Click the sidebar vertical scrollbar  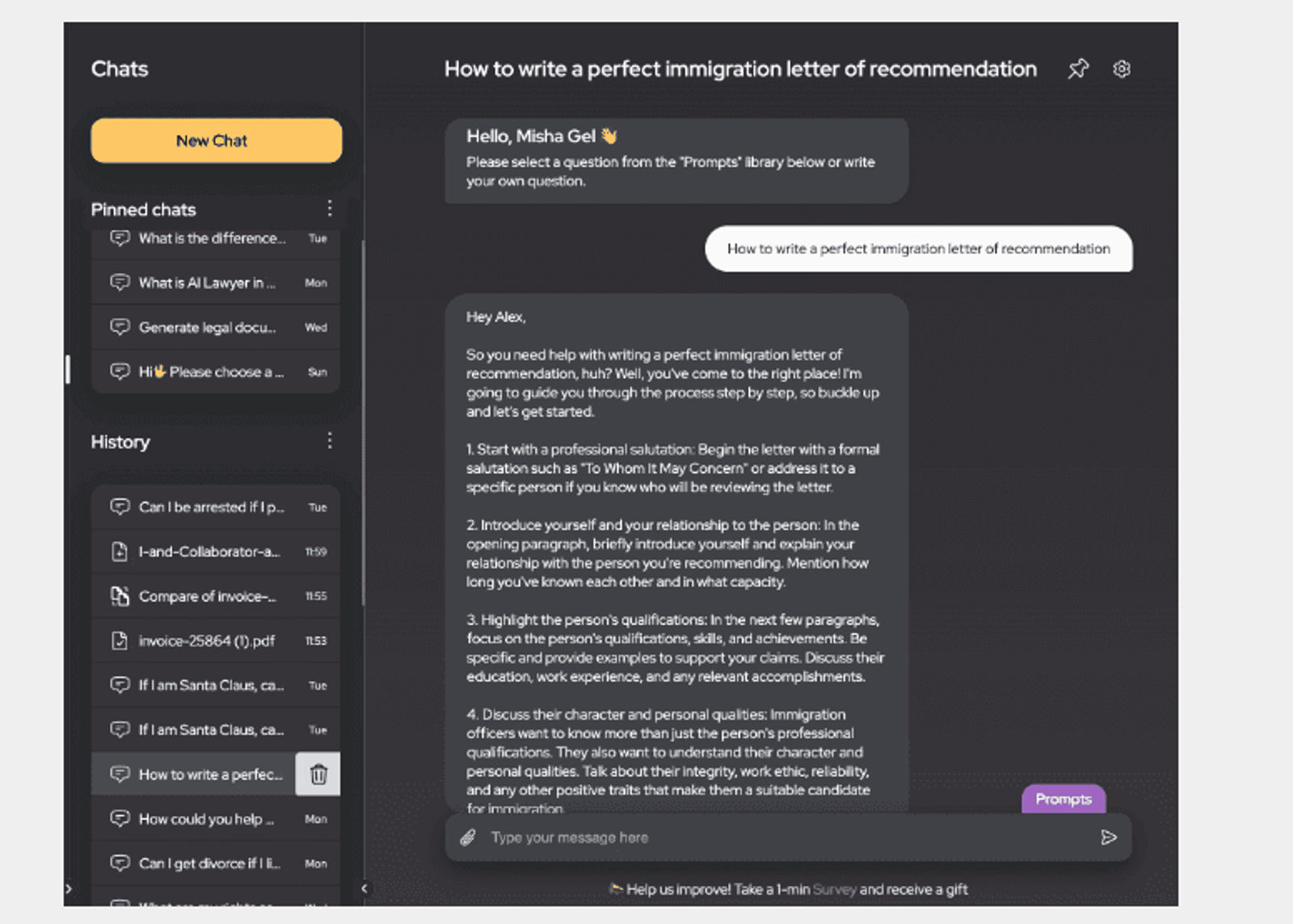(x=363, y=422)
